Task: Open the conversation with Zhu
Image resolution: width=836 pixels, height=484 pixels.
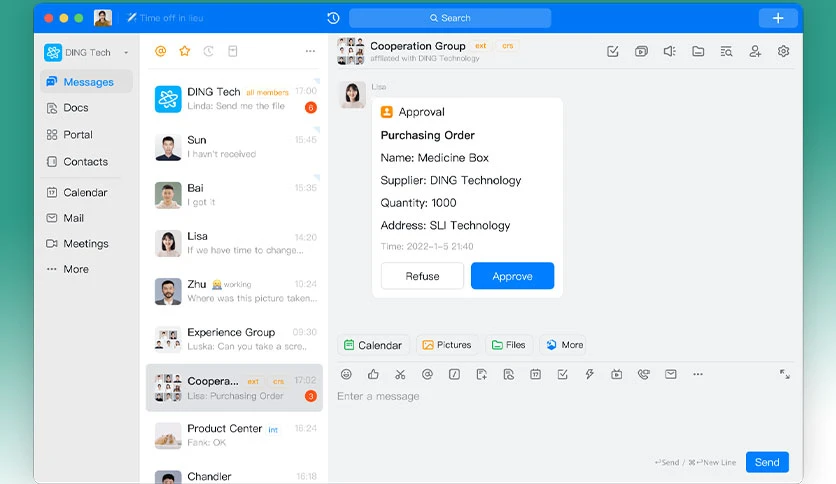Action: pos(234,291)
